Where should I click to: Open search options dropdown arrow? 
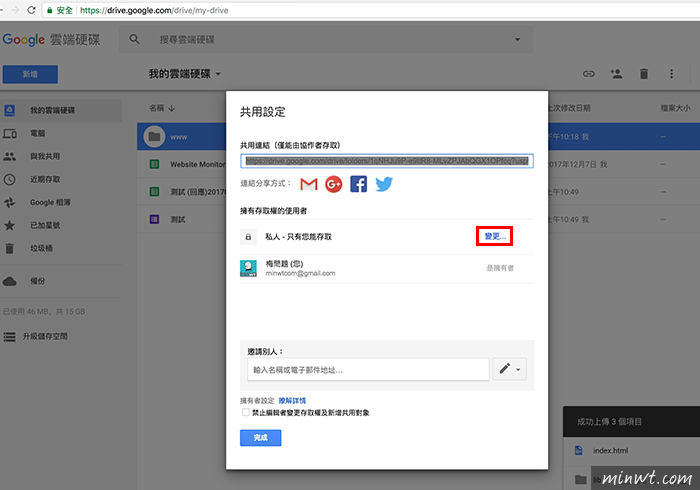click(x=517, y=39)
